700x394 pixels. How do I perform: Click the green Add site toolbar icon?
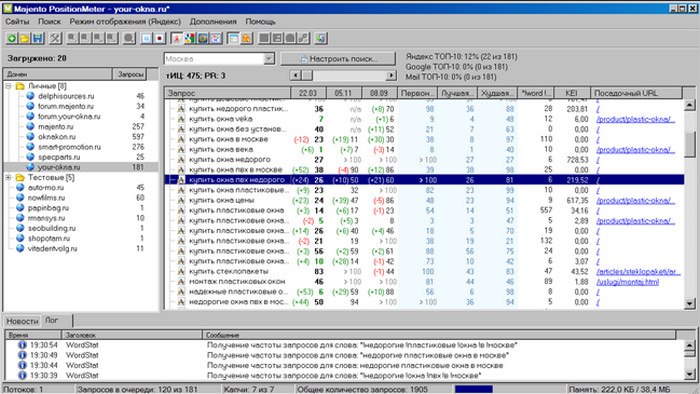[12, 38]
